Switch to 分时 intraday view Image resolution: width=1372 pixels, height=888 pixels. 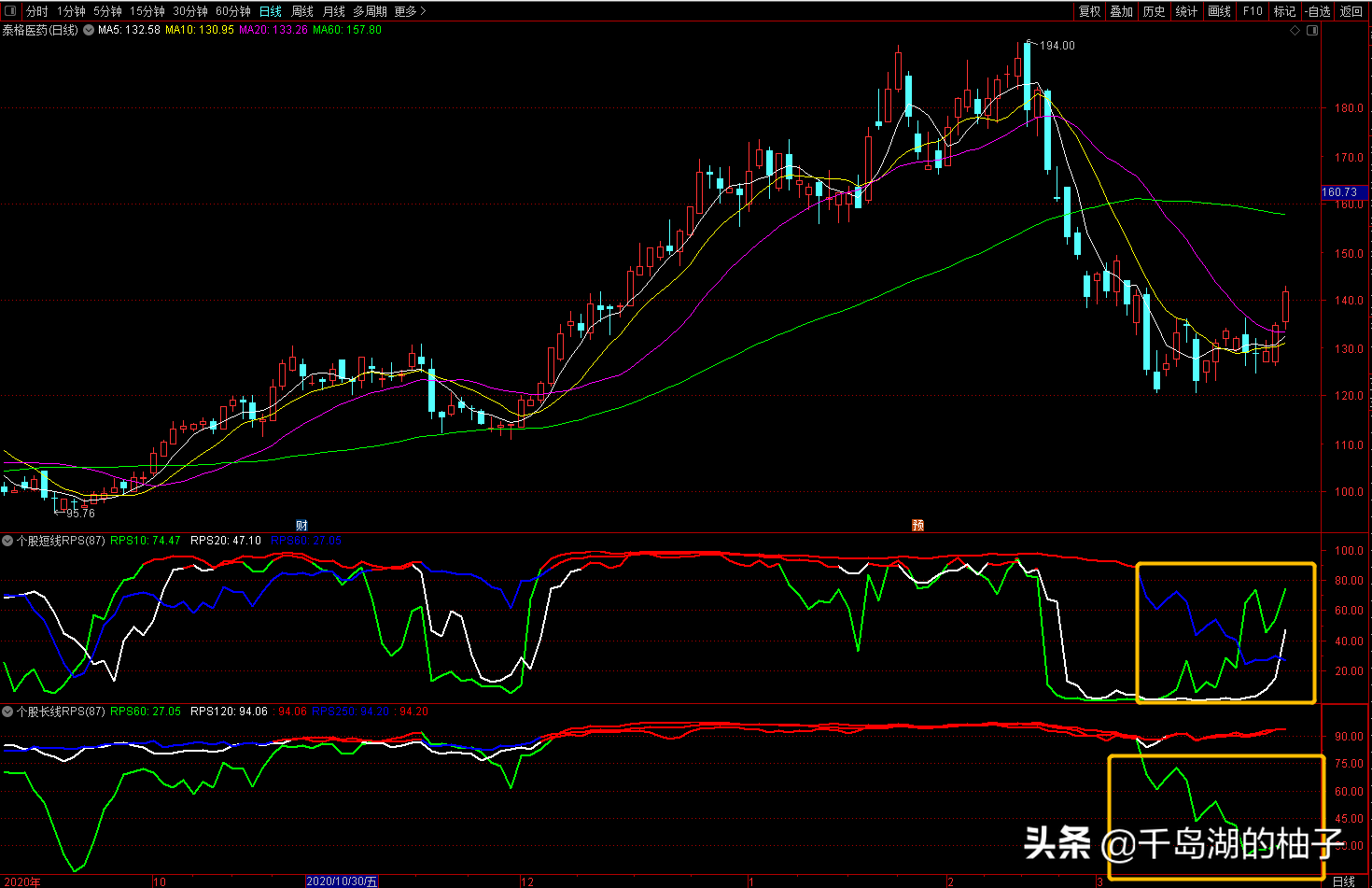[37, 11]
